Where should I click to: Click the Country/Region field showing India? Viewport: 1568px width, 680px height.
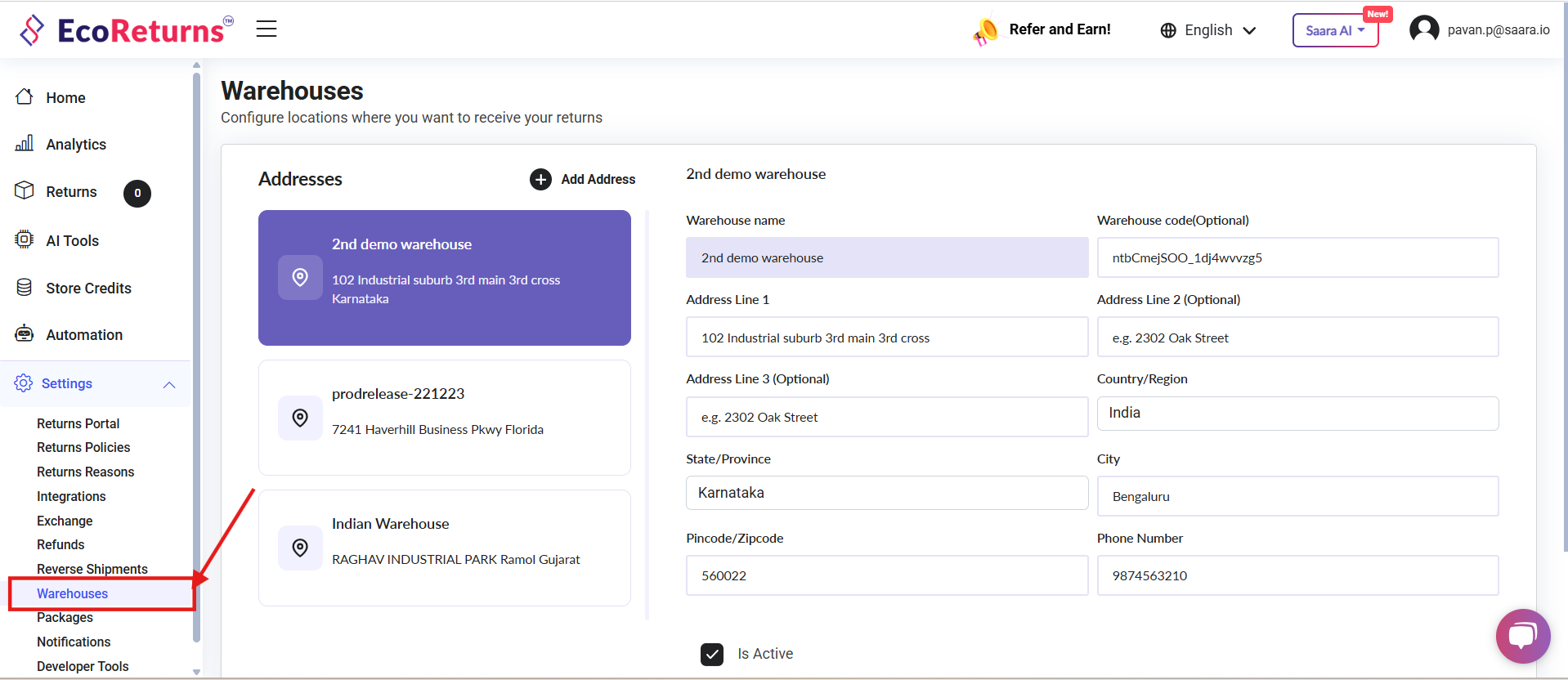[x=1297, y=414]
